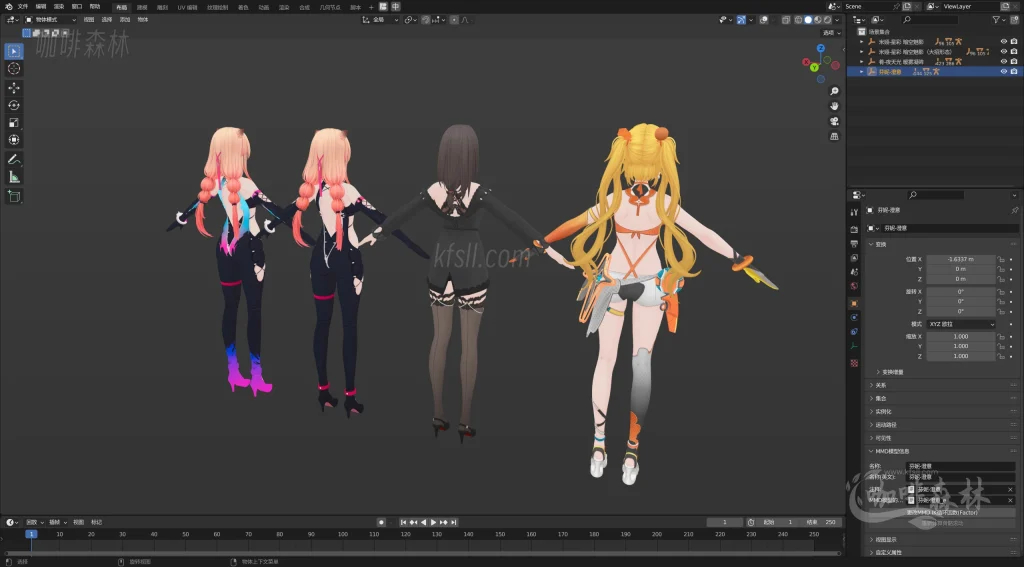The width and height of the screenshot is (1024, 567).
Task: Expand the third object in outliner
Action: point(861,61)
